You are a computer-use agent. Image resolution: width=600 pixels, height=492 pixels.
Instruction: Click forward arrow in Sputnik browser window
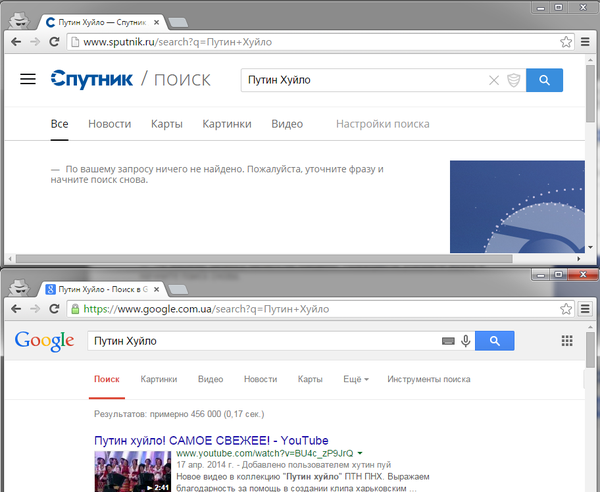(x=35, y=42)
